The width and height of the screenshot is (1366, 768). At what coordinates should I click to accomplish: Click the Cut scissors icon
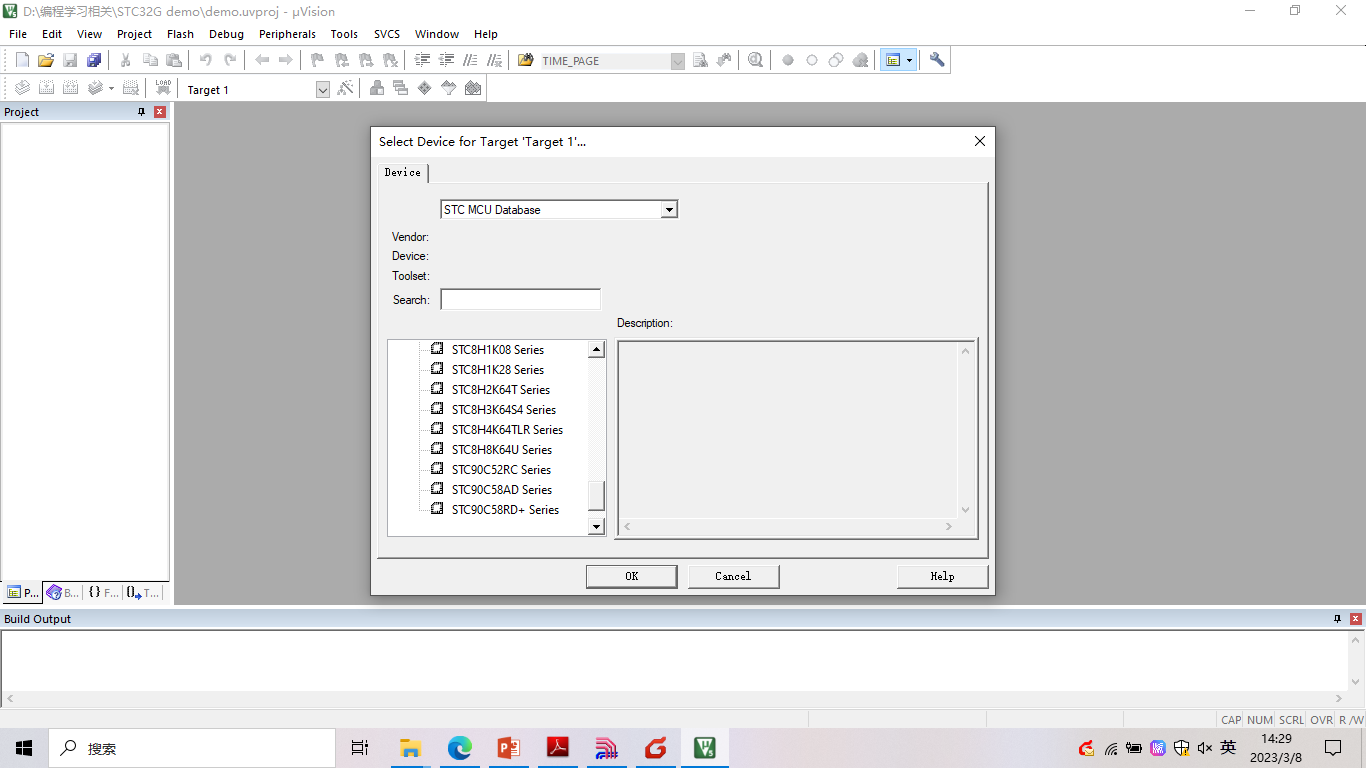tap(126, 60)
